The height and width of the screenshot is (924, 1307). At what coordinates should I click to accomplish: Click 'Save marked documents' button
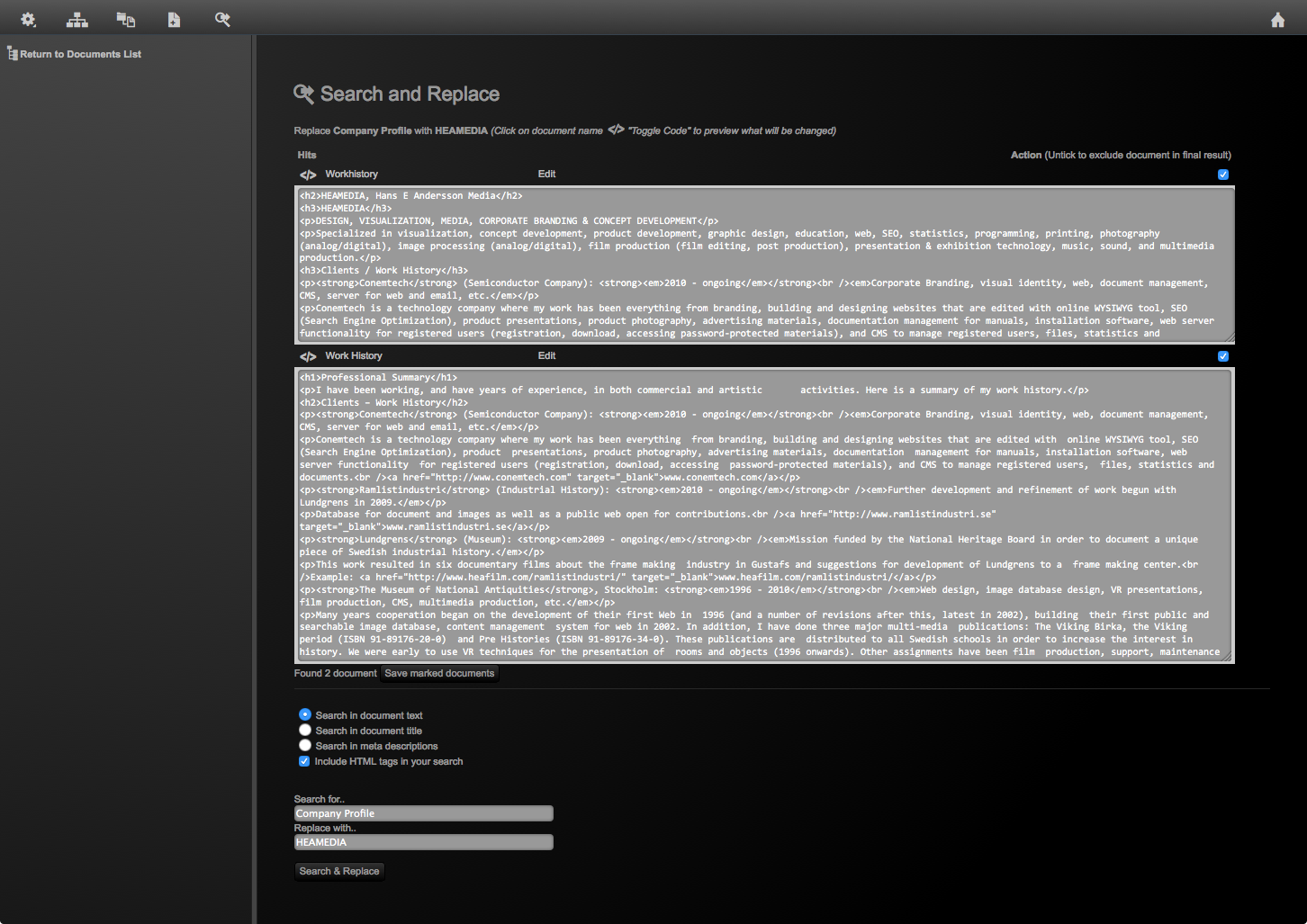(x=439, y=673)
